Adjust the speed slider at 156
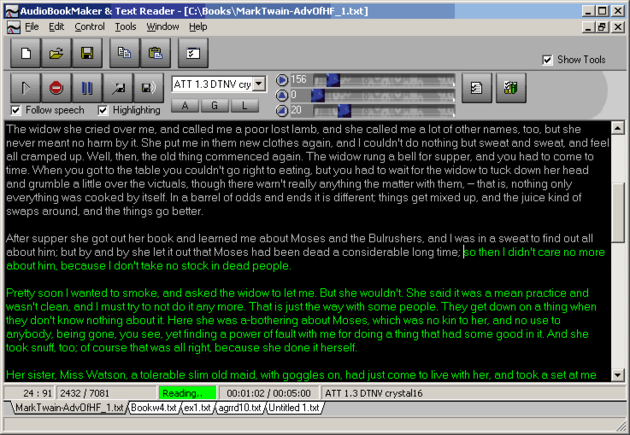This screenshot has height=435, width=630. tap(333, 80)
